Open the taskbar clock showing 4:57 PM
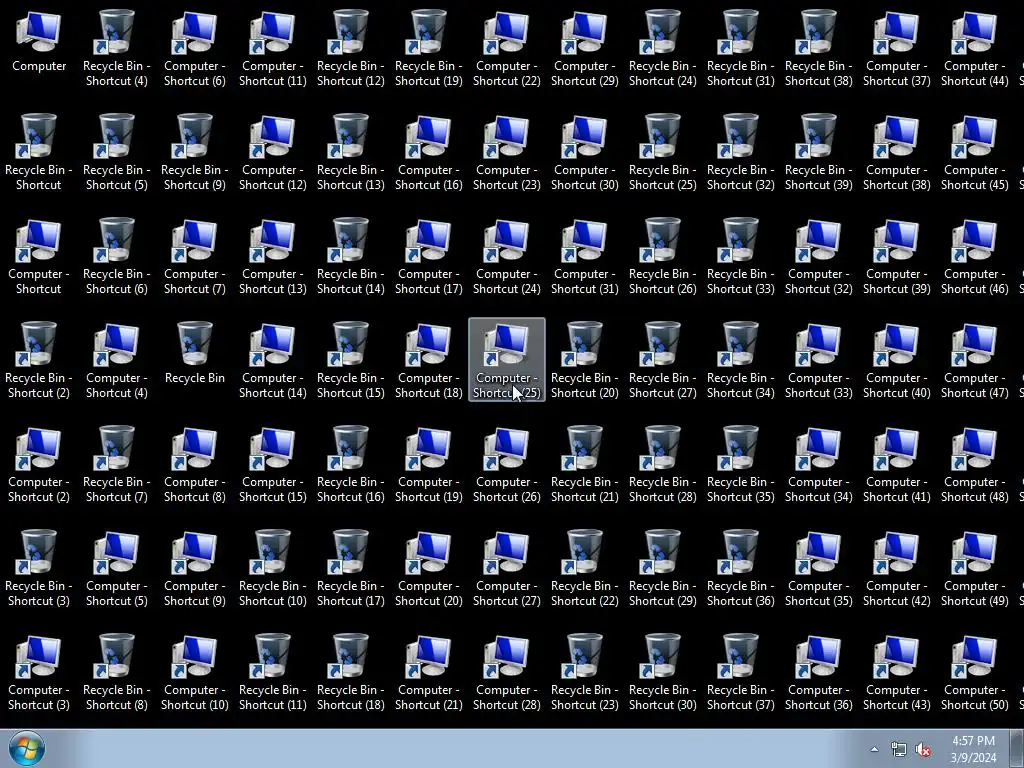 tap(973, 749)
